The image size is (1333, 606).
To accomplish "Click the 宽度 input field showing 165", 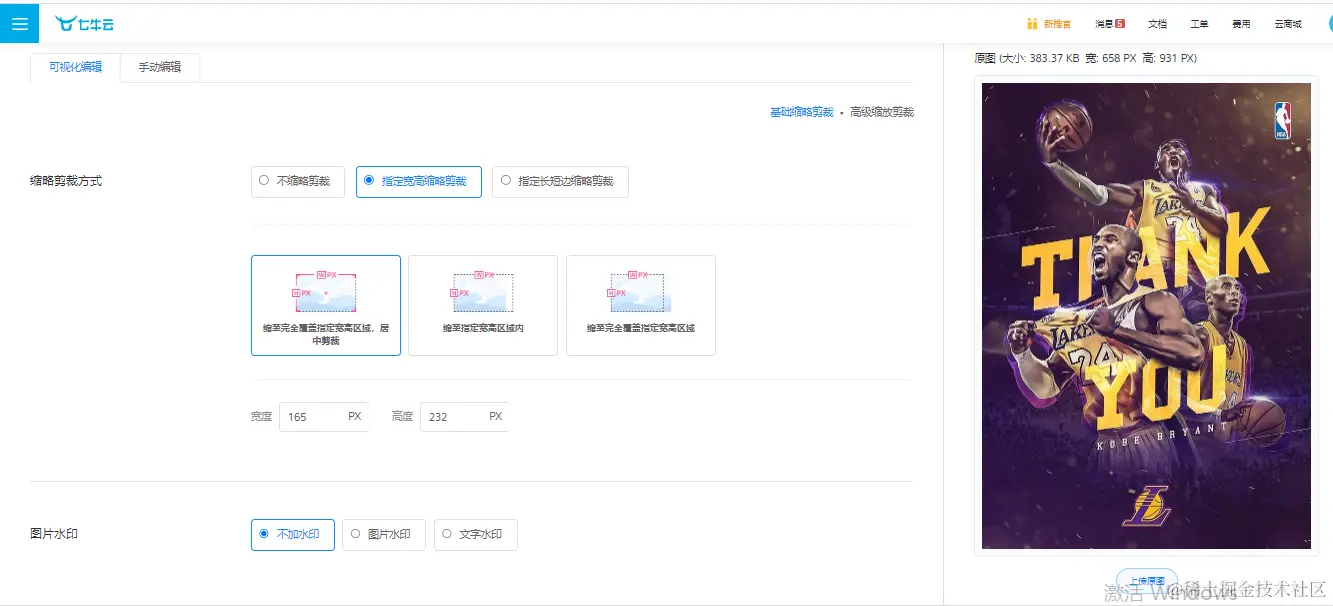I will 324,417.
